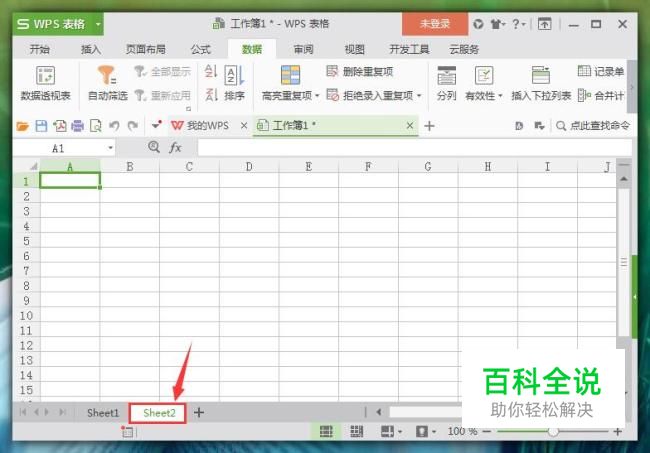The image size is (650, 453).
Task: Click the magnifier icon beside fx
Action: point(154,147)
